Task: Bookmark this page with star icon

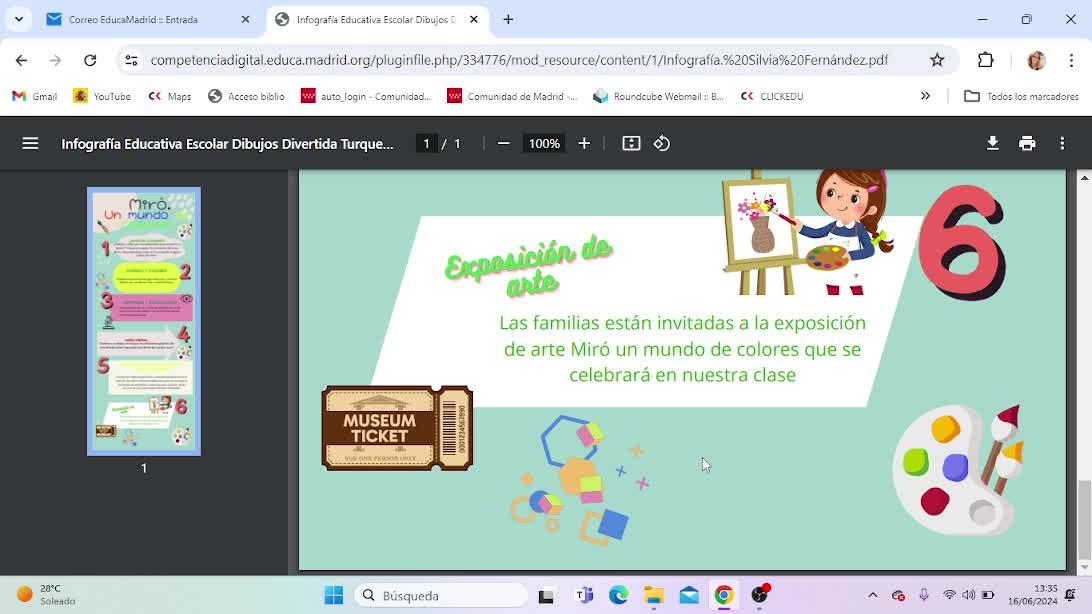Action: click(937, 61)
